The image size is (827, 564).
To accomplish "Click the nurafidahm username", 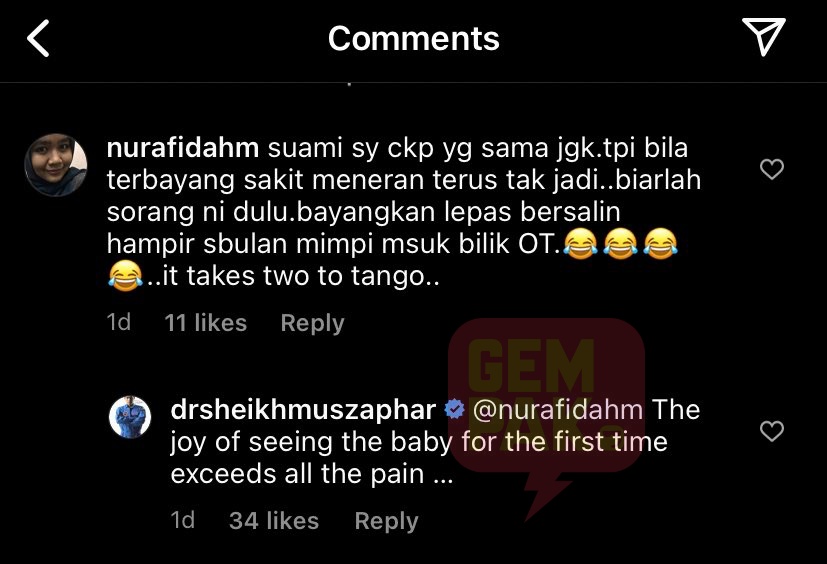I will [x=182, y=148].
